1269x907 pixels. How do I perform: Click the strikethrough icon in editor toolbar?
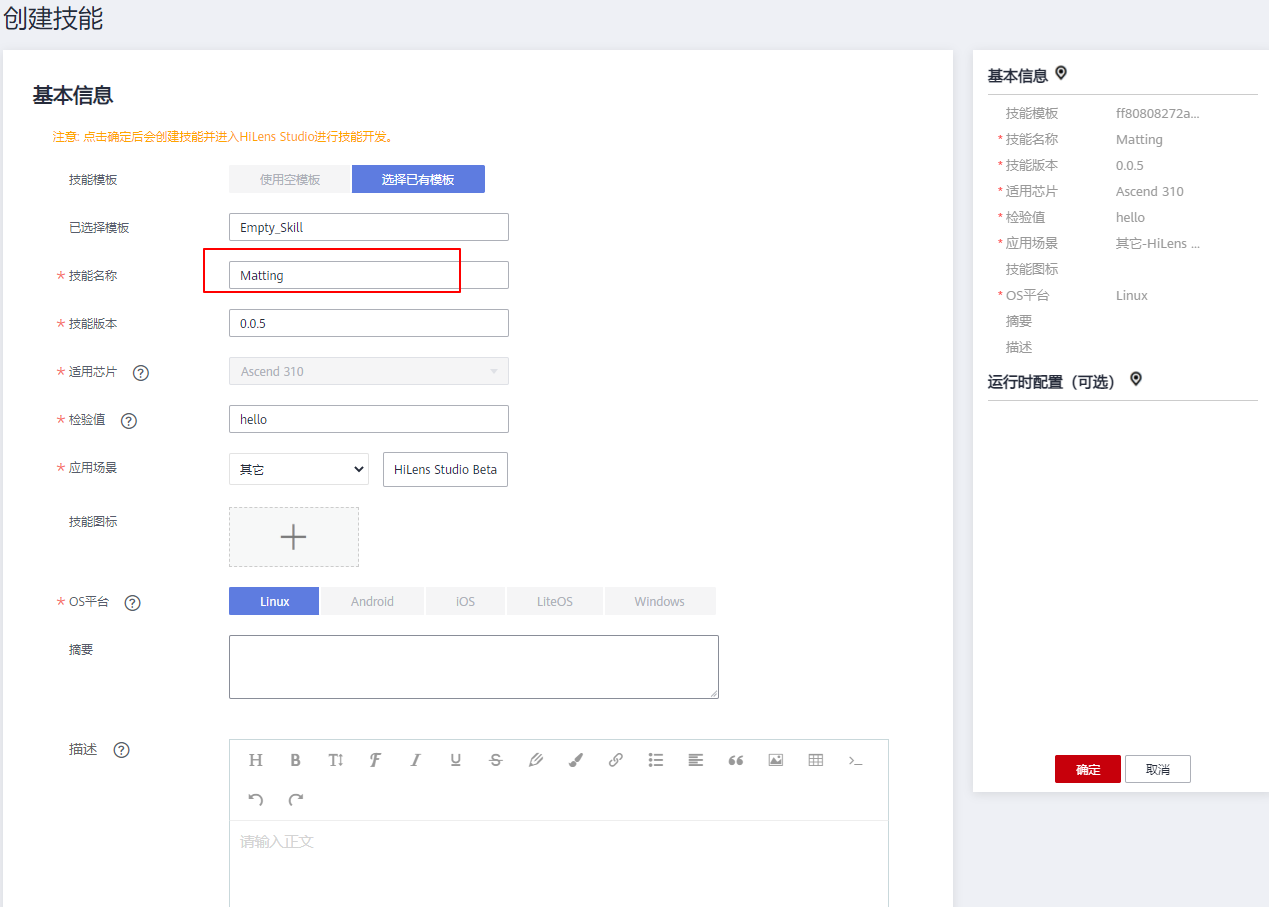[496, 760]
